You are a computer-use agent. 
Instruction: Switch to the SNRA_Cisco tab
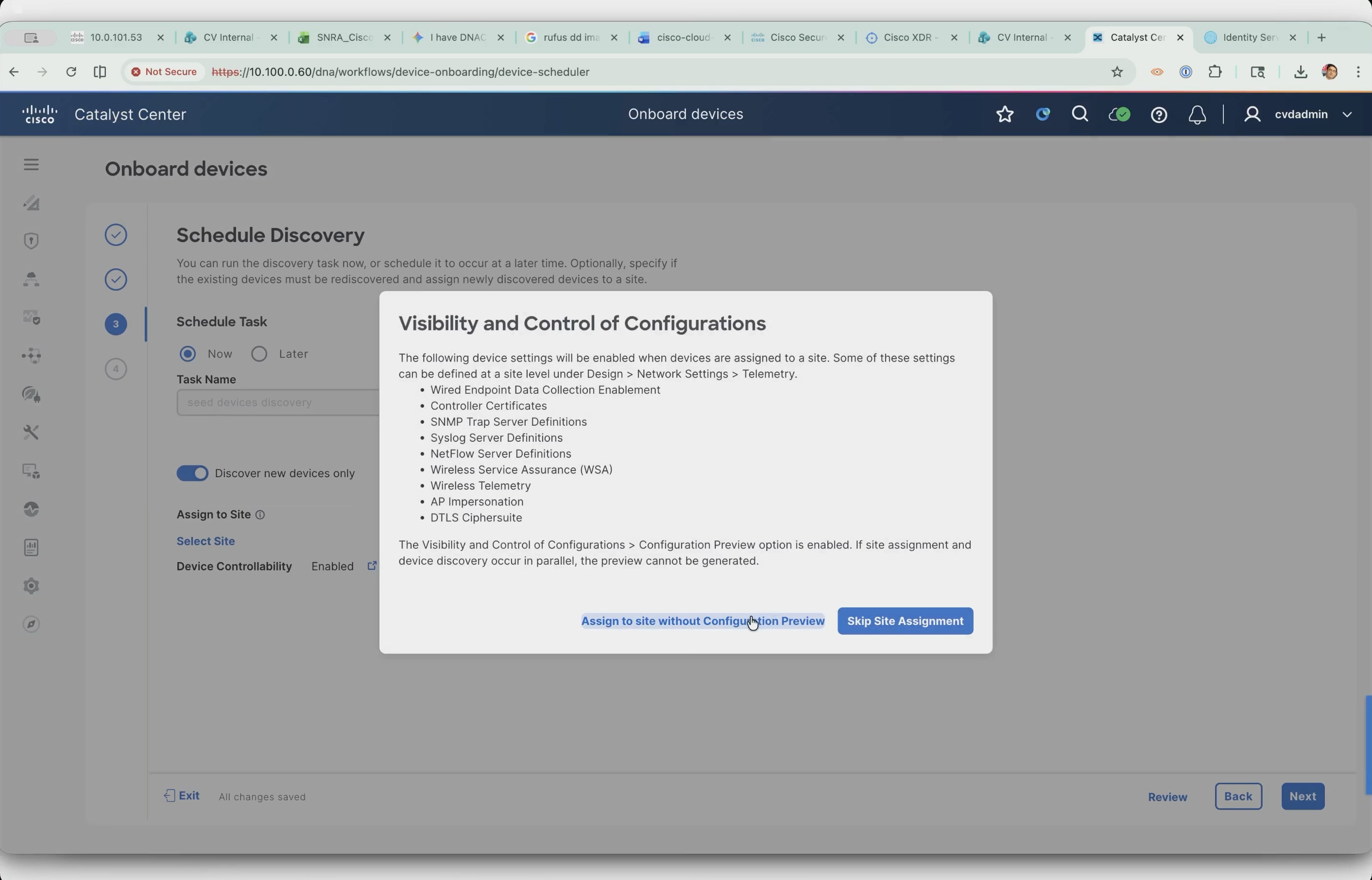pos(344,37)
